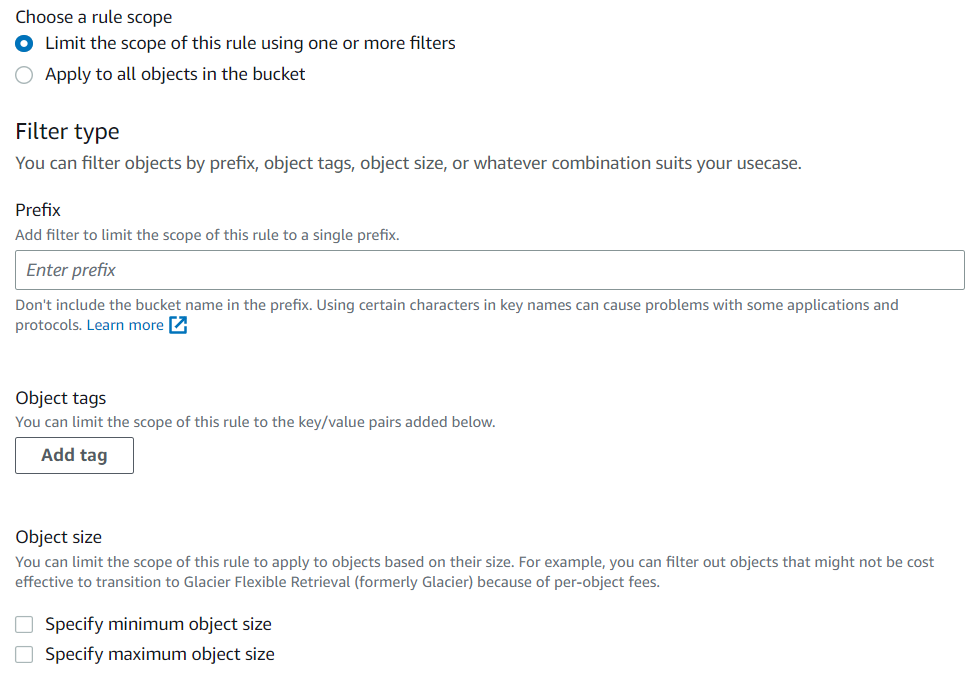Click the 'key/value pairs added below' description
The image size is (975, 677).
pos(256,422)
